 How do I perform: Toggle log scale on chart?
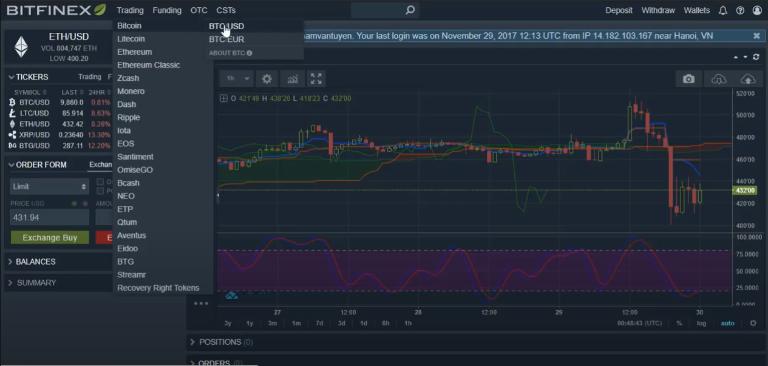click(x=701, y=323)
